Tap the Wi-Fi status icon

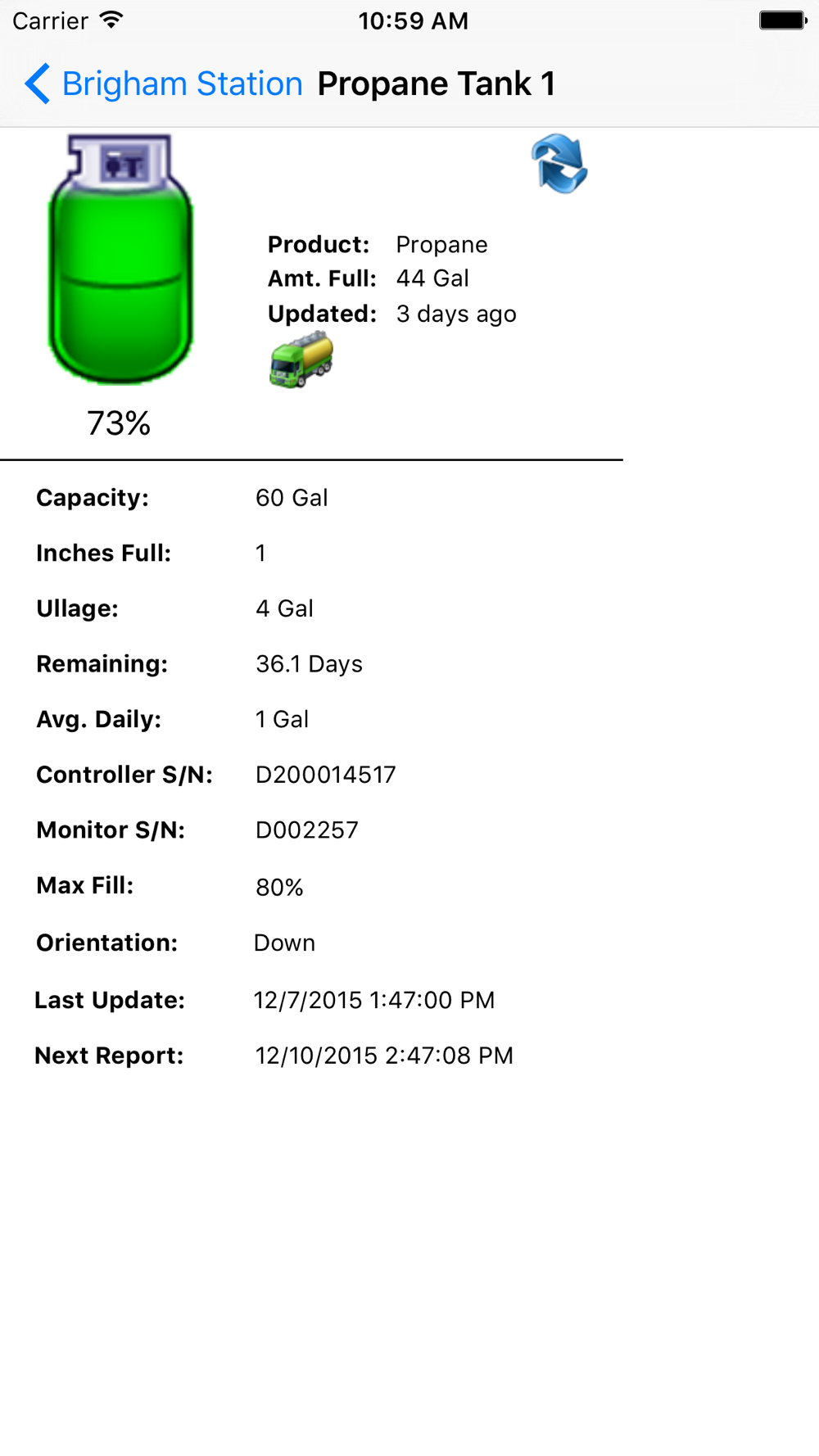pos(111,20)
